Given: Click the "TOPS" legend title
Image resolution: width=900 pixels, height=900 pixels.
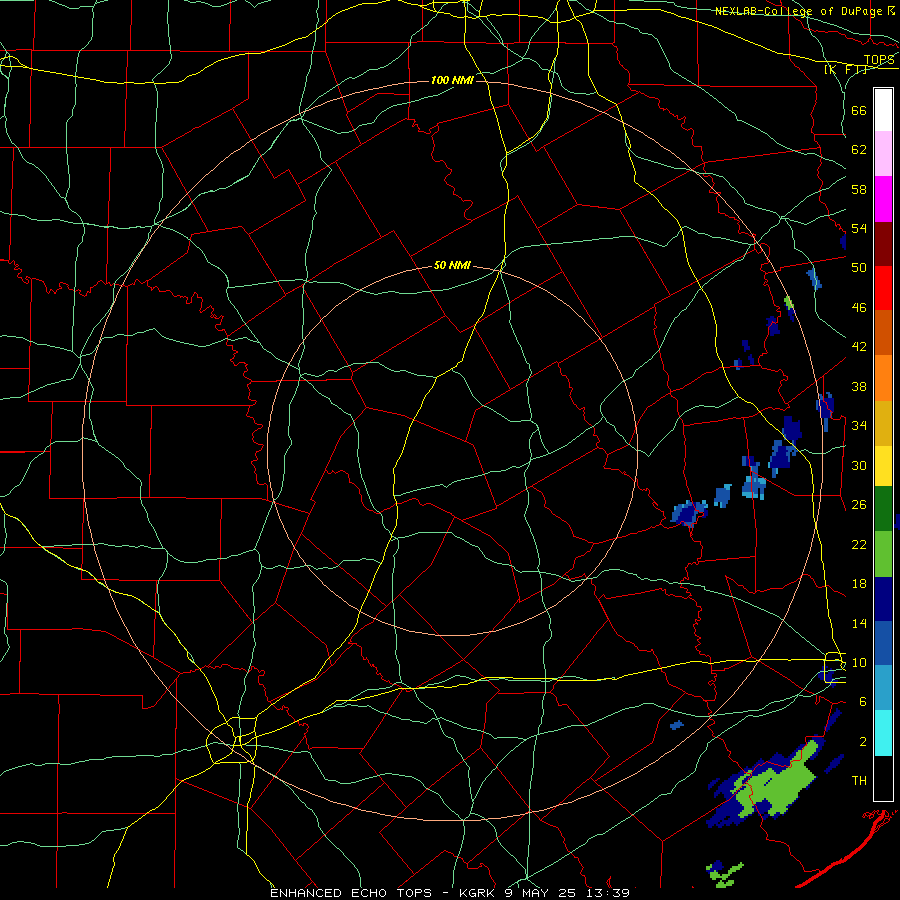Looking at the screenshot, I should 879,59.
